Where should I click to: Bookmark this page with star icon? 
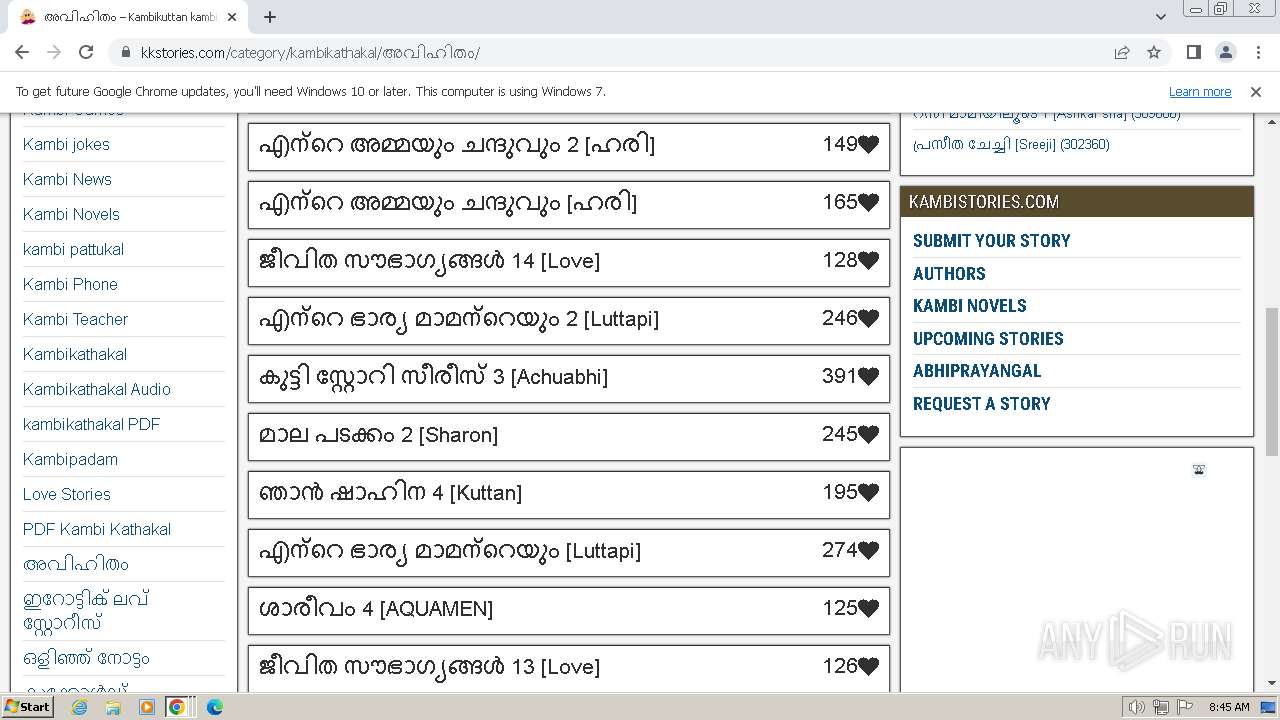tap(1154, 52)
